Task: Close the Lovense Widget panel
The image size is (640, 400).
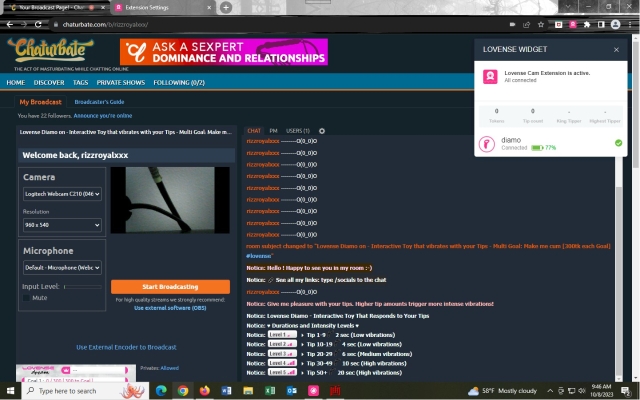Action: 616,48
